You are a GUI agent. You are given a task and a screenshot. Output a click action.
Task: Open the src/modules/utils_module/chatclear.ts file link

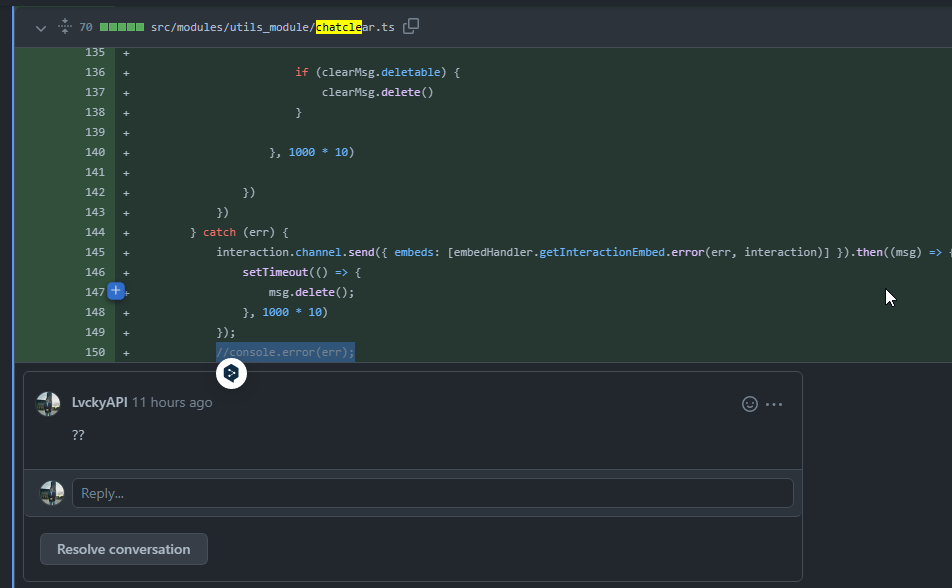[x=273, y=27]
